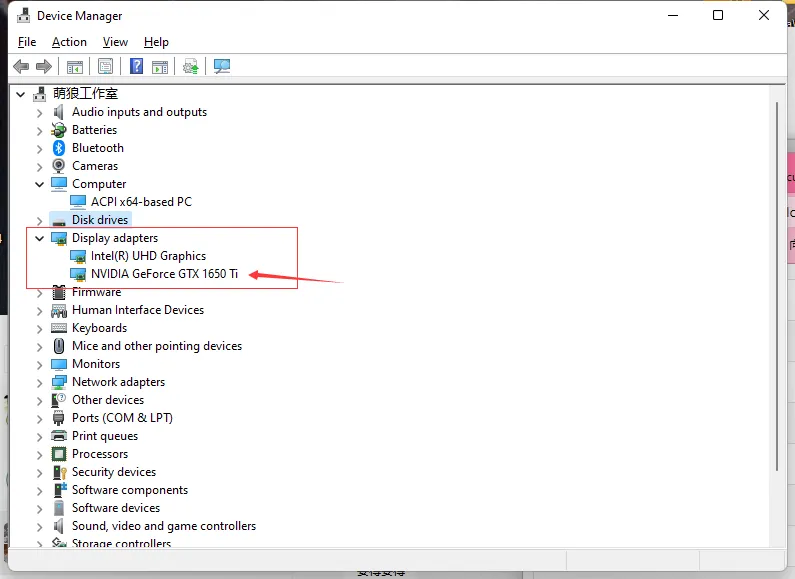Open the Help menu

pyautogui.click(x=156, y=42)
